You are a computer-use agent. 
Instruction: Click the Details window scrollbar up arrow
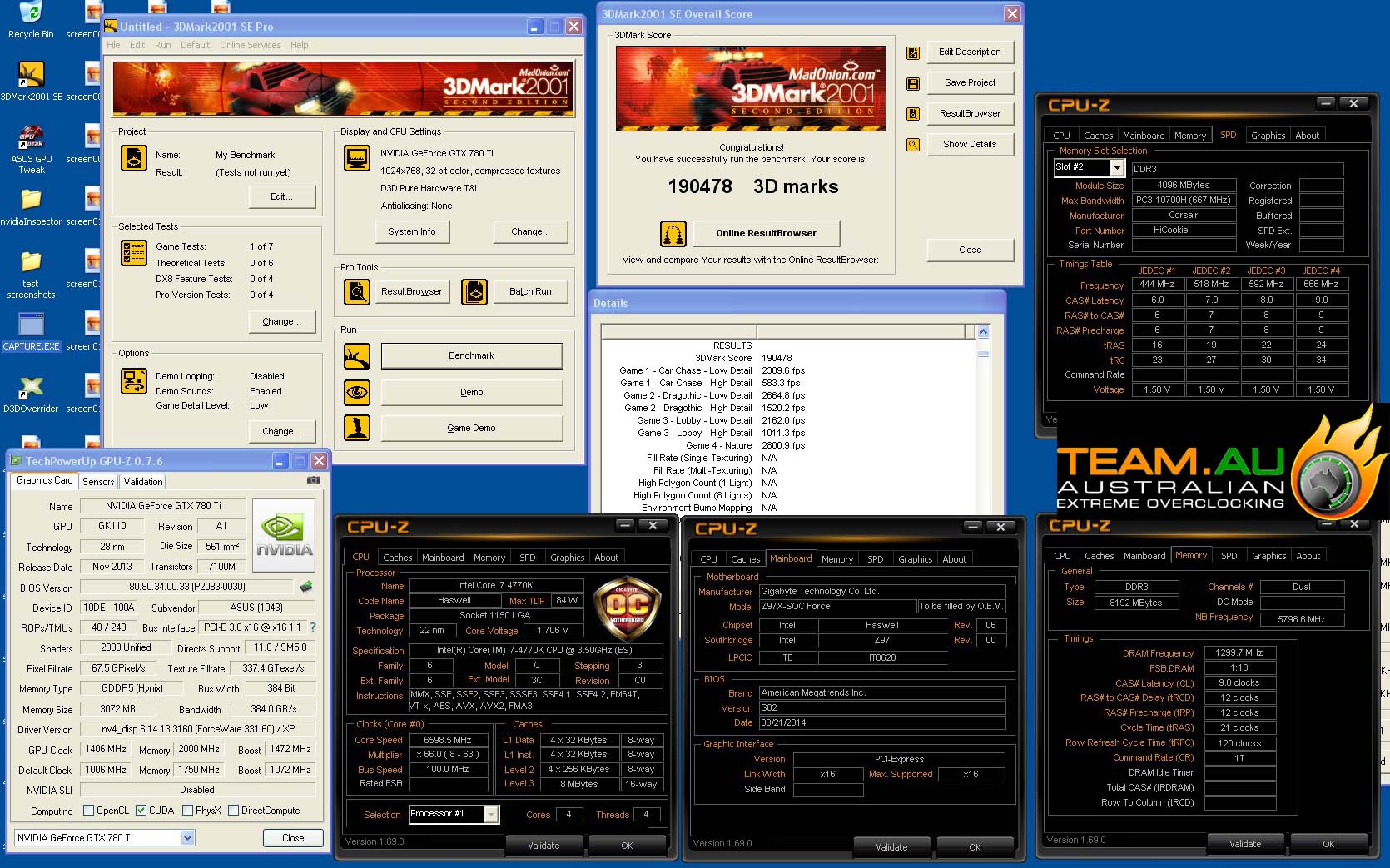coord(983,332)
